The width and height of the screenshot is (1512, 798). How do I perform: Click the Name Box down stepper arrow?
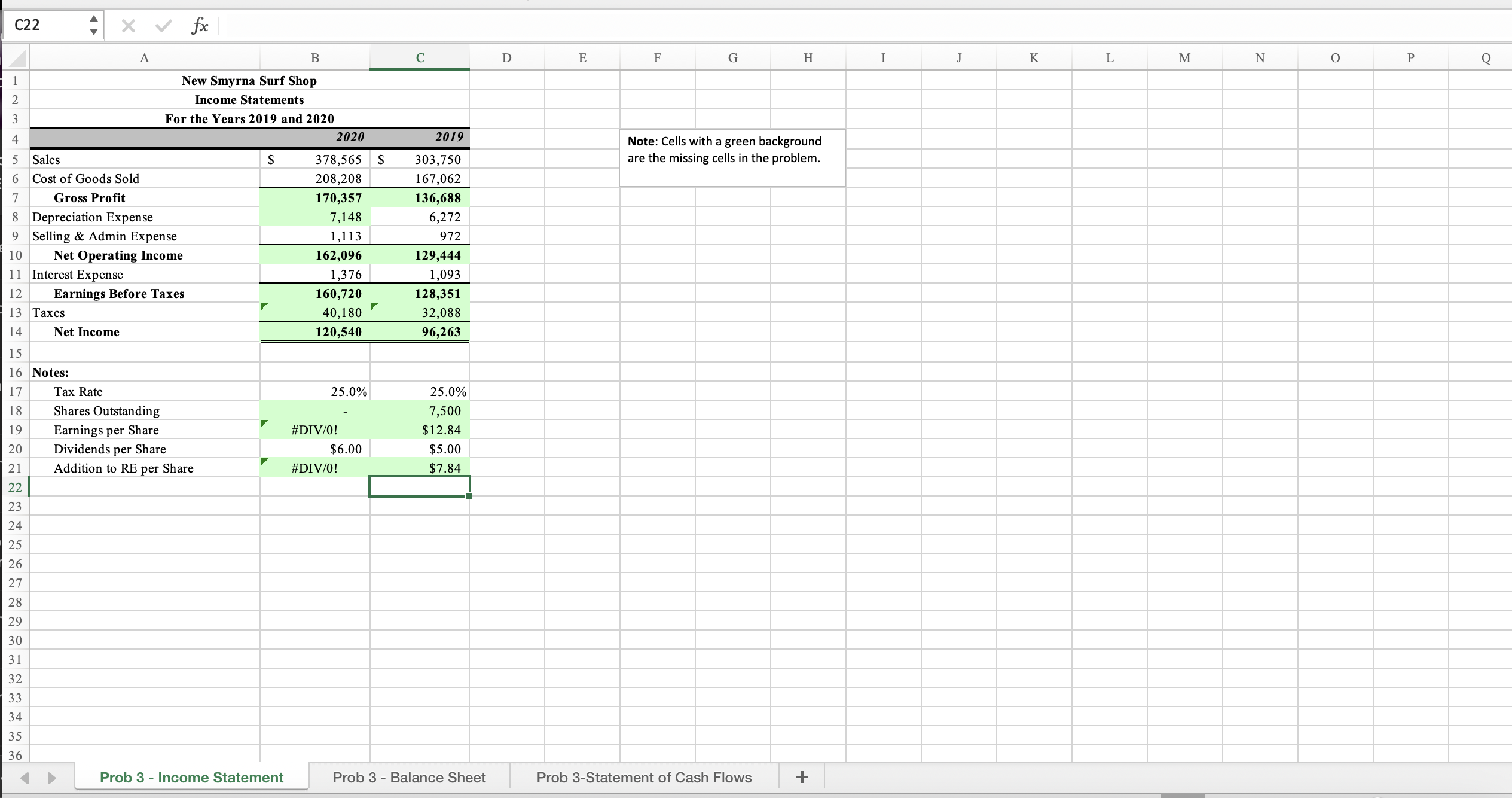[x=94, y=31]
